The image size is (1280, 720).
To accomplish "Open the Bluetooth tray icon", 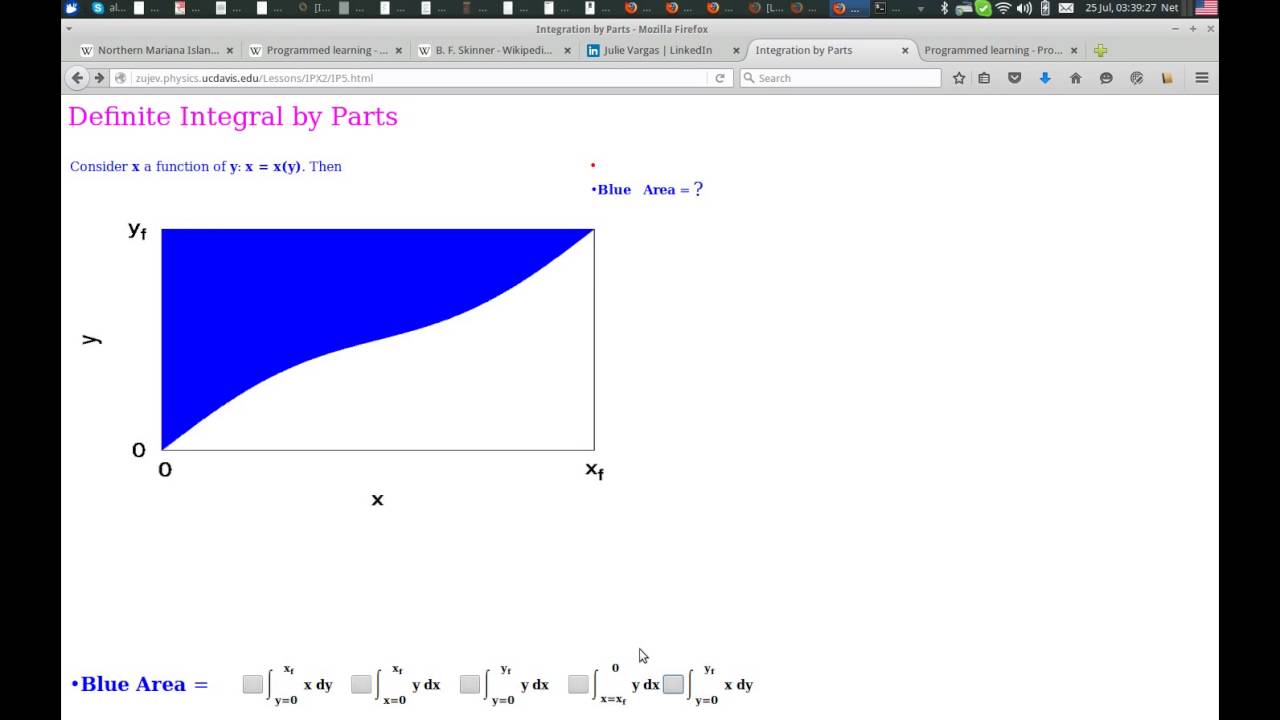I will point(944,8).
